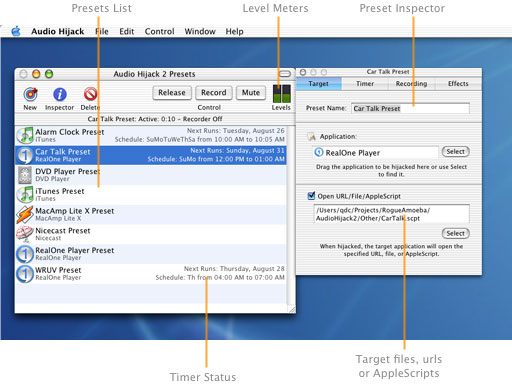Select the MacAmp Lite X Preset row
Viewport: 512px width, 391px height.
click(151, 214)
